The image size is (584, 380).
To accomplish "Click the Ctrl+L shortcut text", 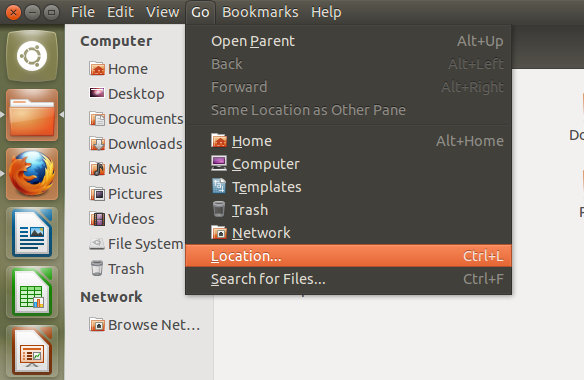I will 483,256.
